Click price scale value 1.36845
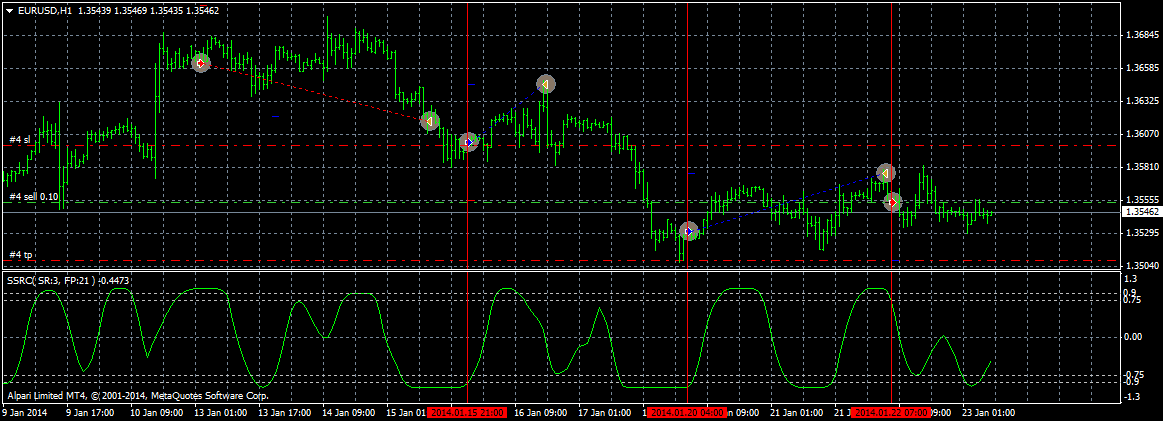This screenshot has height=421, width=1163. pyautogui.click(x=1143, y=35)
